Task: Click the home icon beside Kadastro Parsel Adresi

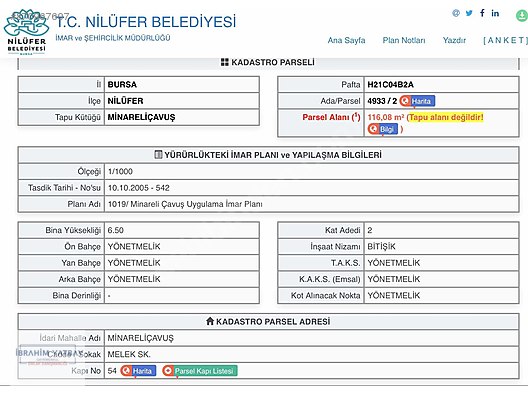Action: tap(210, 321)
